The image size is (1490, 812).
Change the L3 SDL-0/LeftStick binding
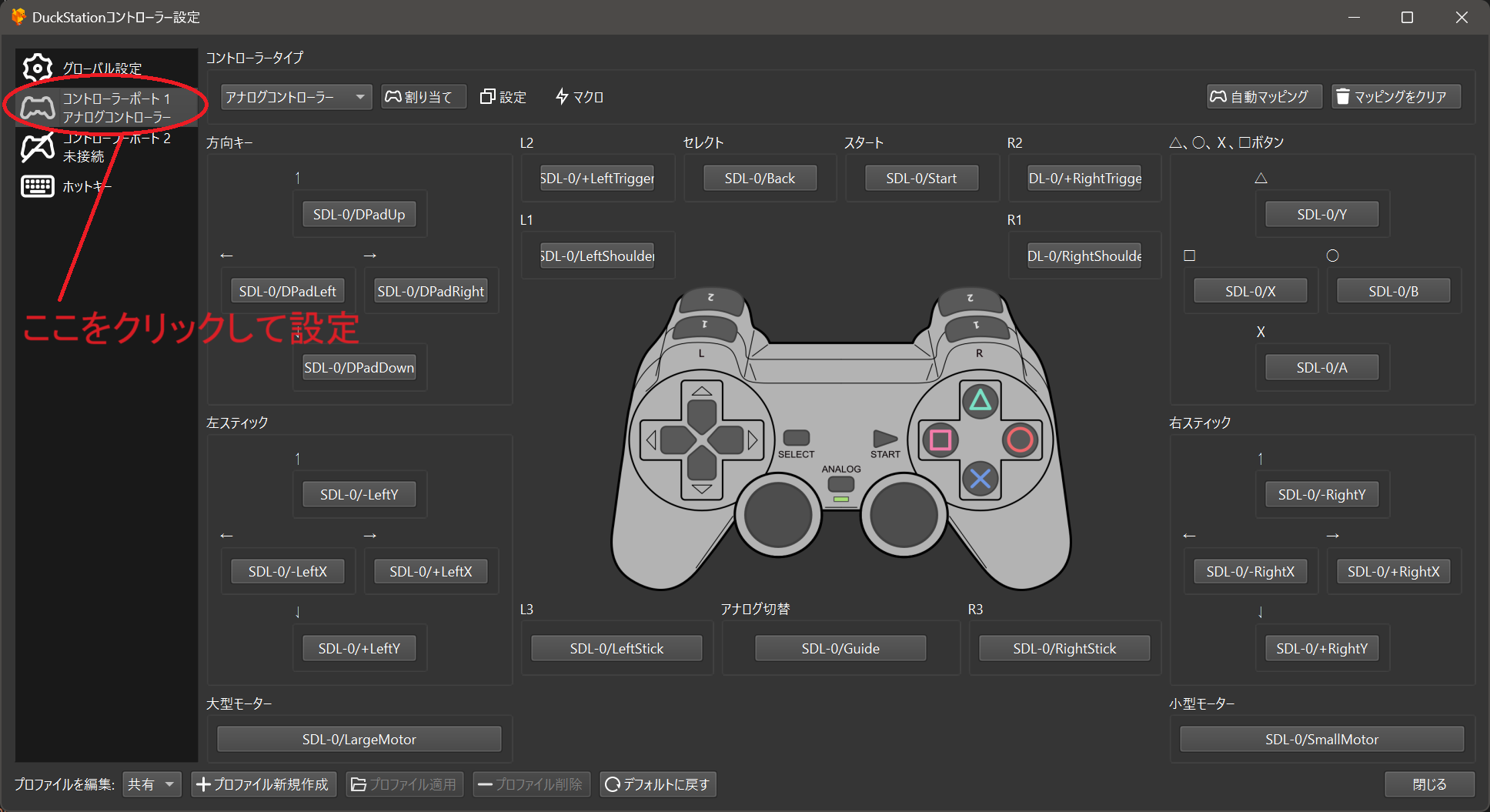coord(616,648)
